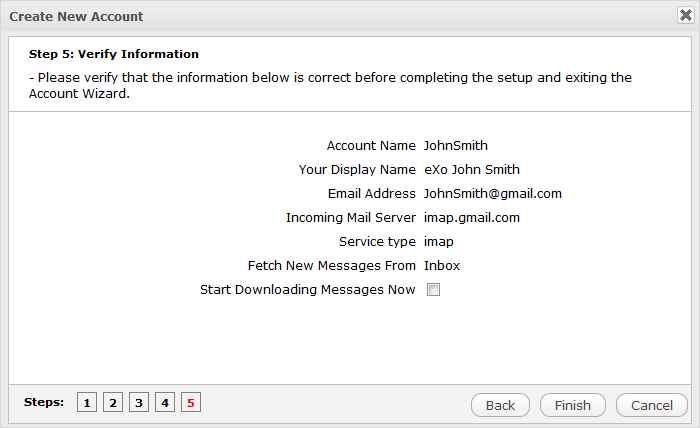Click the JohnSmith@gmail.com email address
This screenshot has height=428, width=700.
(x=492, y=194)
